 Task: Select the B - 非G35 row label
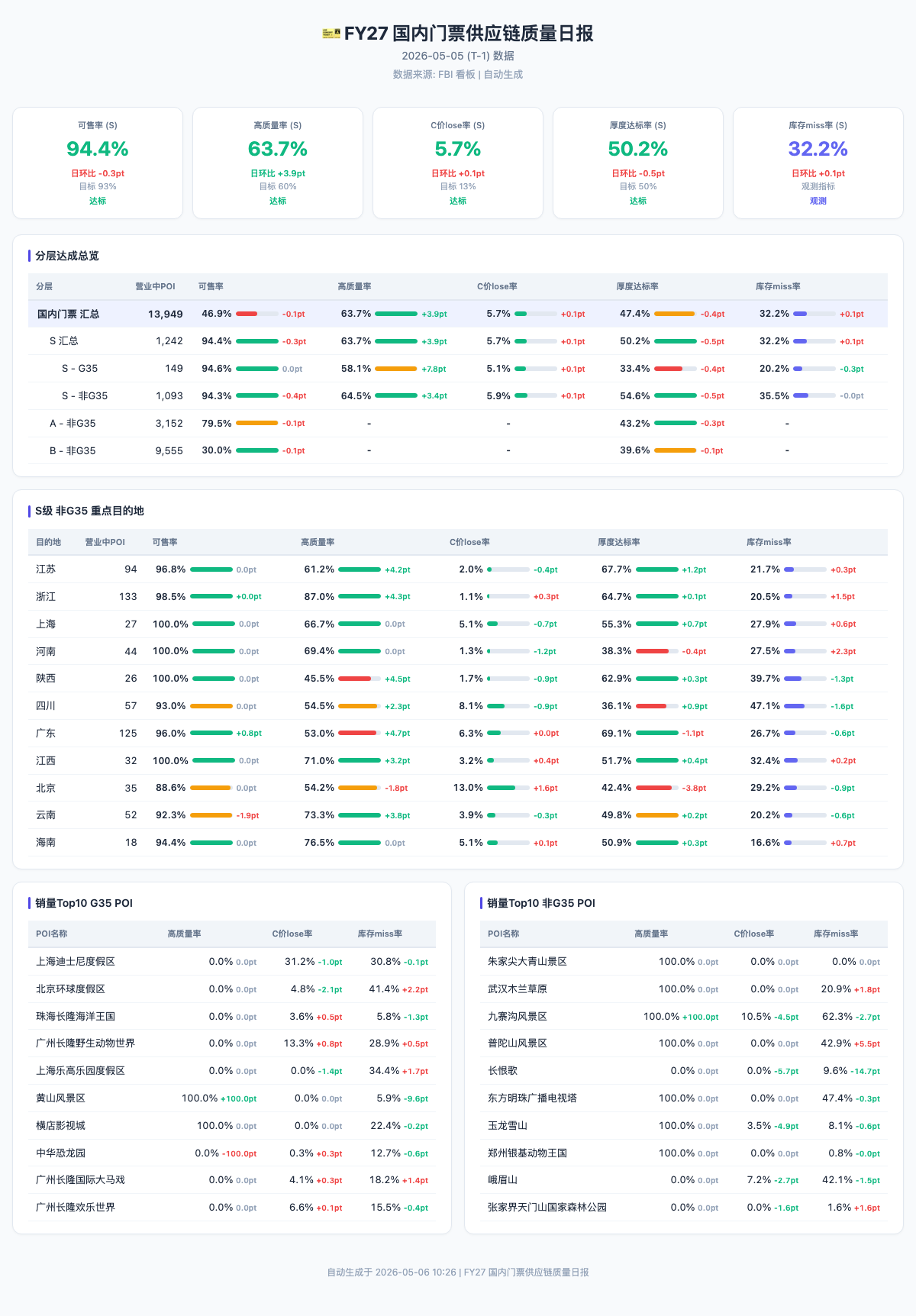click(x=73, y=451)
